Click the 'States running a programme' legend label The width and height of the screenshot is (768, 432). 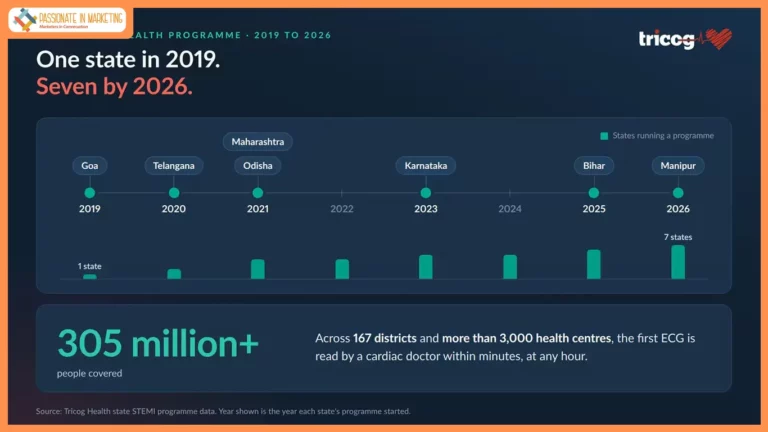pyautogui.click(x=663, y=136)
